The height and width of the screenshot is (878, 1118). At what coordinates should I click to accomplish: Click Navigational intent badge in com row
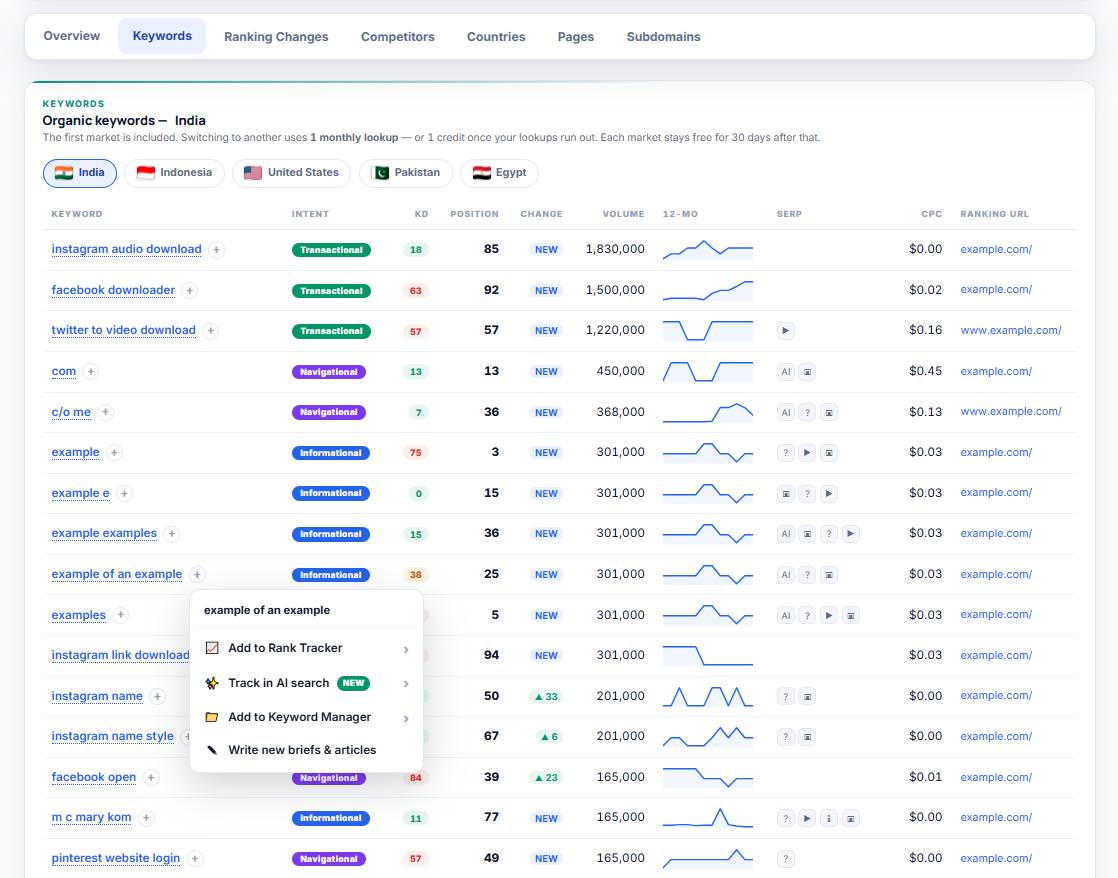coord(329,372)
